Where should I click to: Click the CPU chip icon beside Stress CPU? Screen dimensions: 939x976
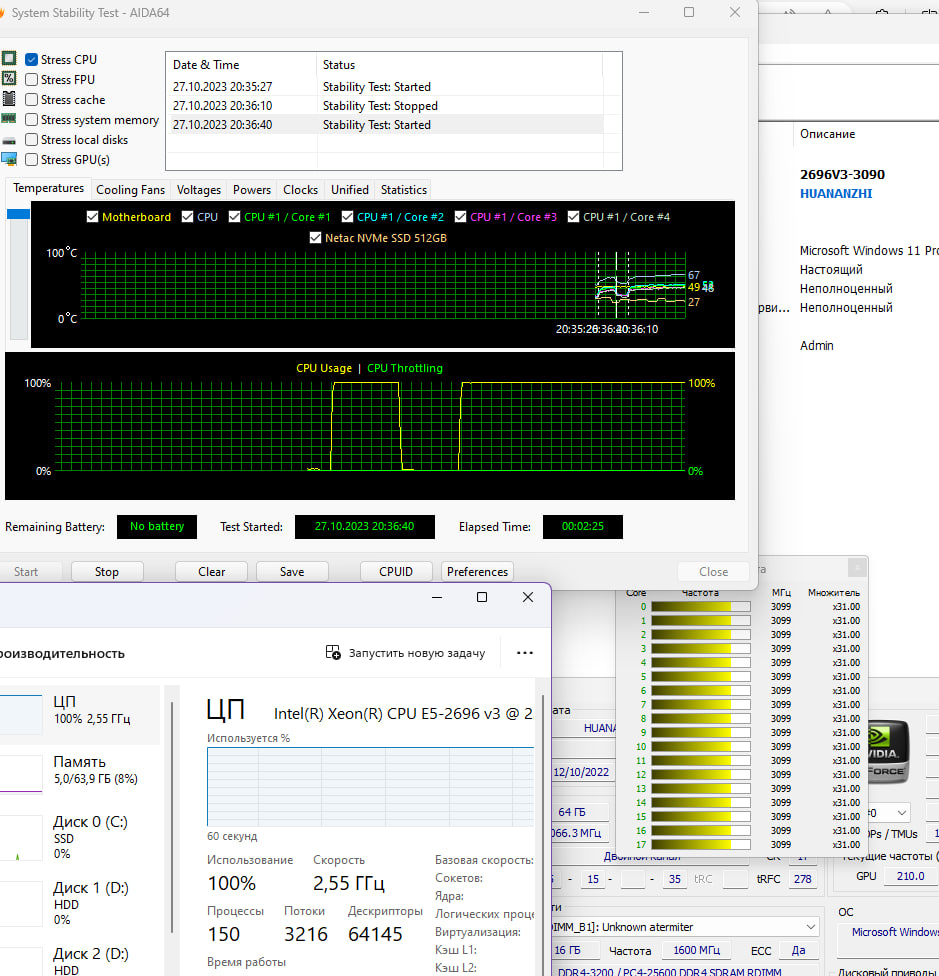click(9, 59)
